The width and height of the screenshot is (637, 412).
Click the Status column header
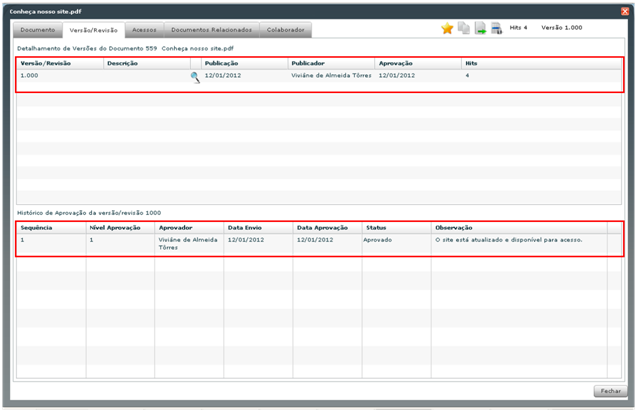(x=396, y=228)
